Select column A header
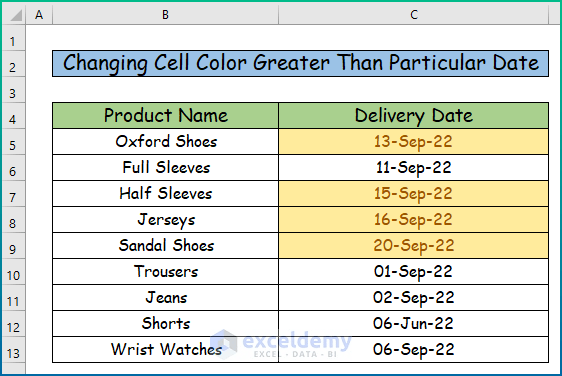The height and width of the screenshot is (376, 562). pyautogui.click(x=39, y=15)
